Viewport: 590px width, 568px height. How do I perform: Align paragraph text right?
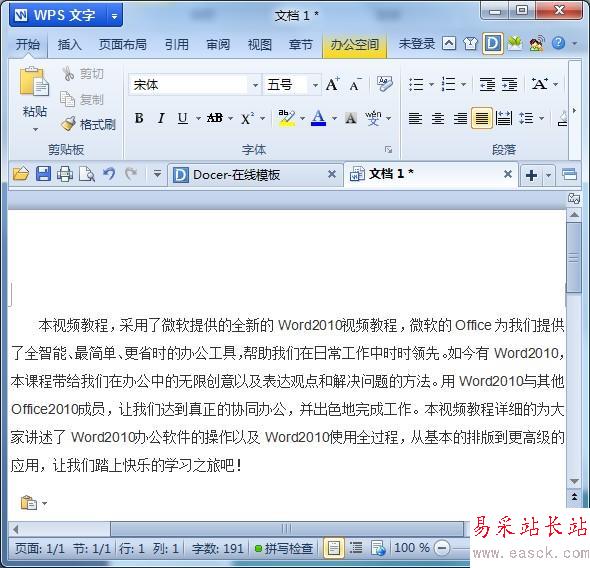[x=460, y=118]
